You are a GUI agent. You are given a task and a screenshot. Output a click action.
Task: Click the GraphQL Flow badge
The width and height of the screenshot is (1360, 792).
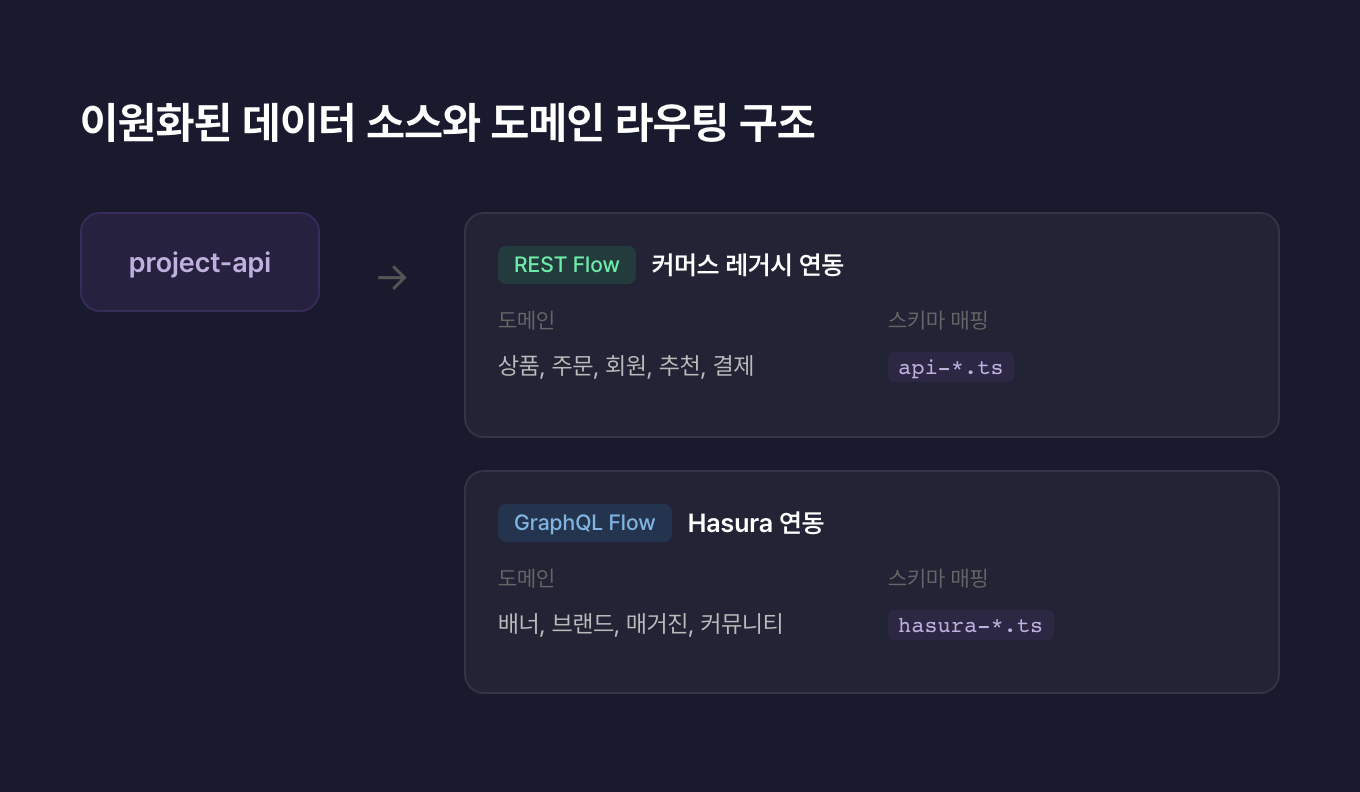(x=584, y=523)
